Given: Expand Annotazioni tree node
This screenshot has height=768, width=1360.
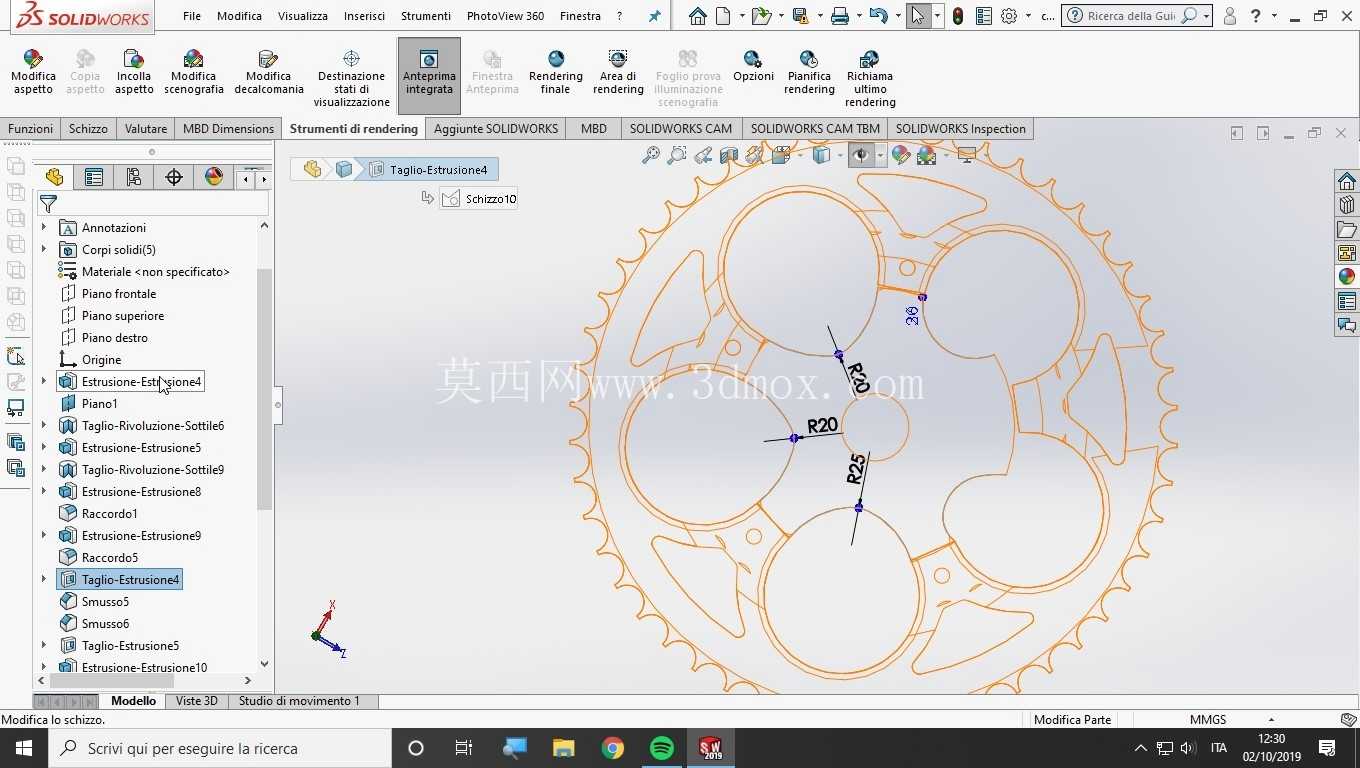Looking at the screenshot, I should (43, 228).
